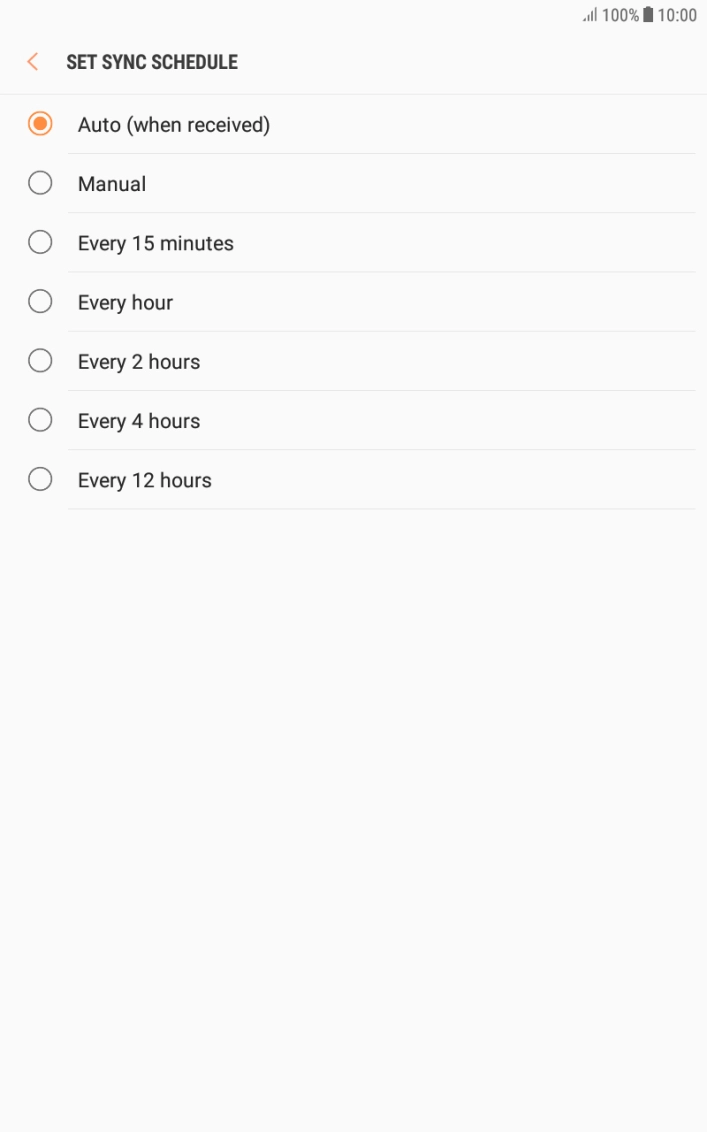707x1132 pixels.
Task: Click the Every hour option row
Action: click(300, 301)
